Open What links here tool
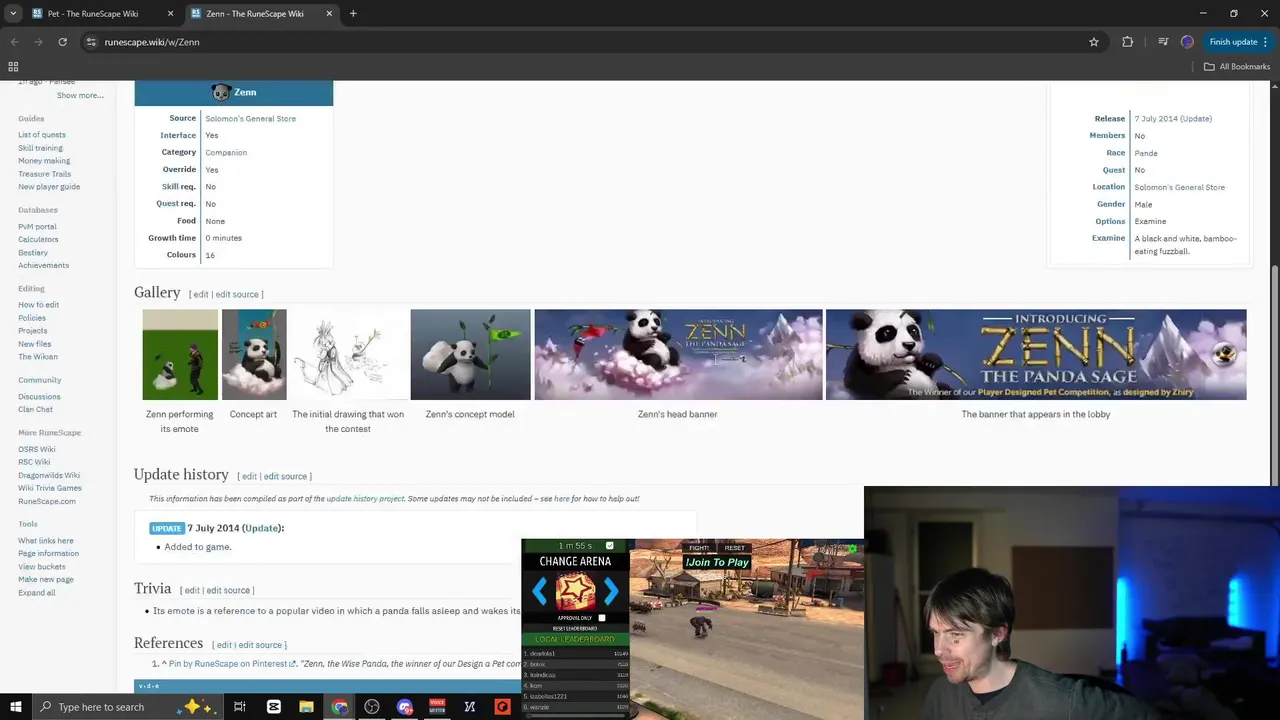The height and width of the screenshot is (720, 1280). coord(45,541)
